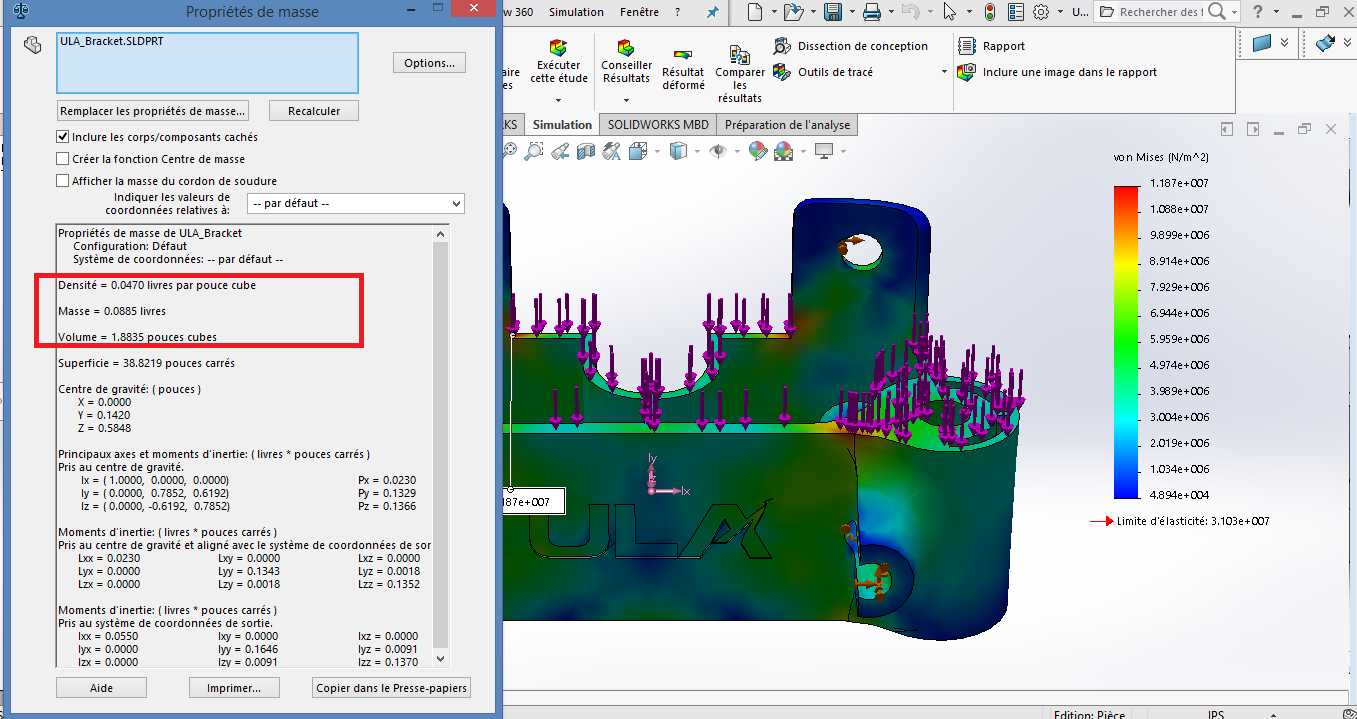Open the Outils de tracé dropdown arrow
Viewport: 1357px width, 719px height.
click(944, 72)
